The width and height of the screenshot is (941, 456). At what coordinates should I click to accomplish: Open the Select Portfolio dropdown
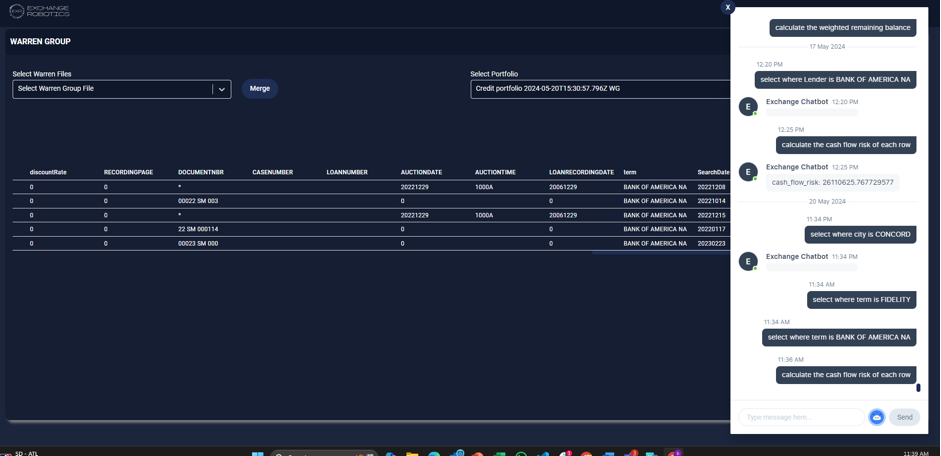click(x=600, y=89)
